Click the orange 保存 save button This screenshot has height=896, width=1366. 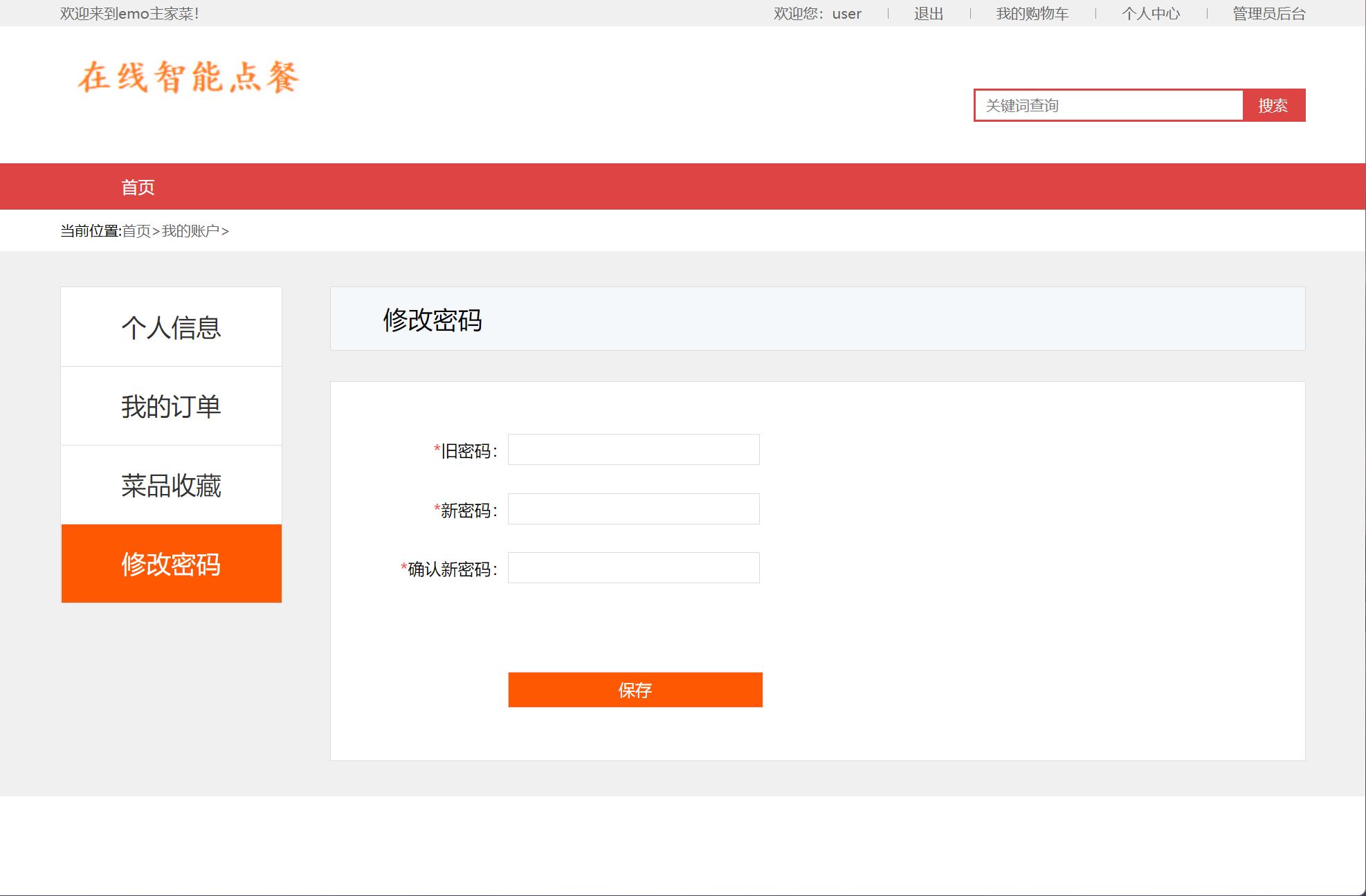635,690
